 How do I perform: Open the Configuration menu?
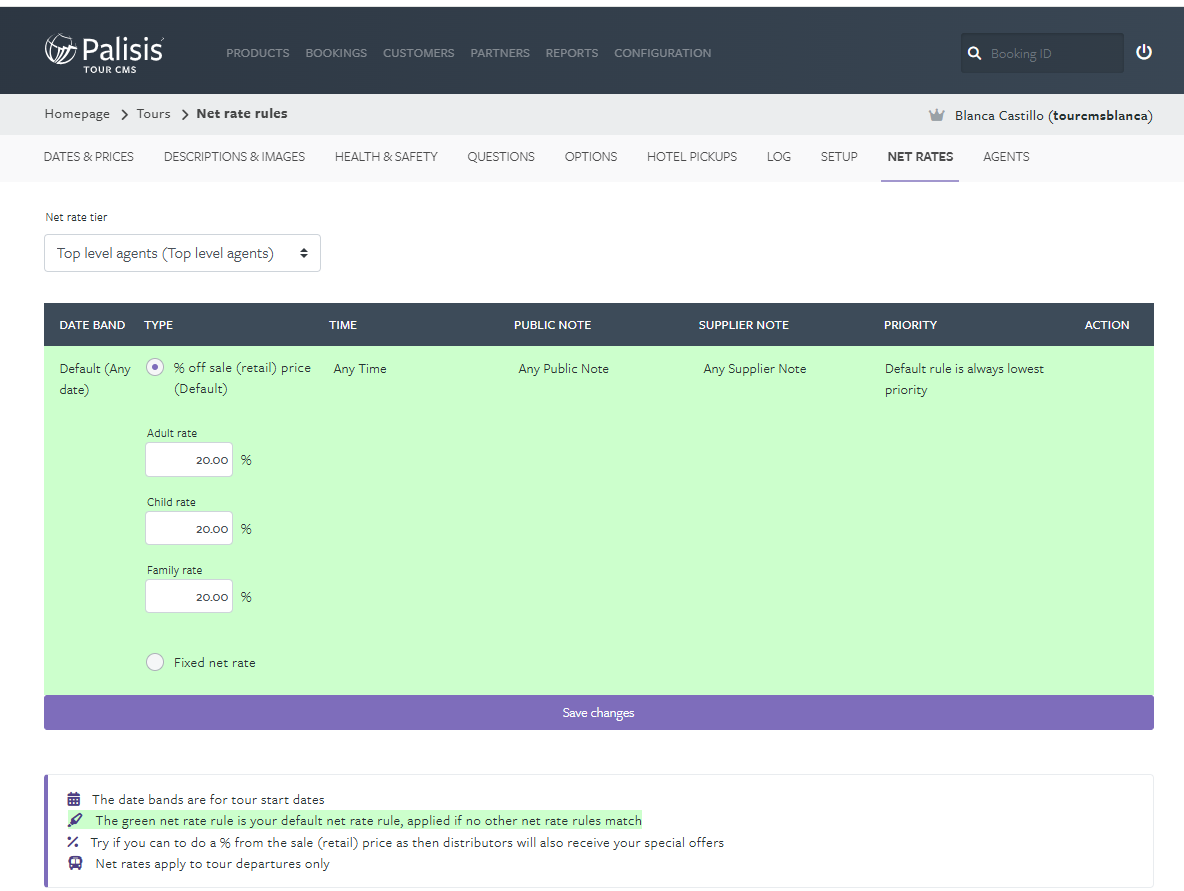tap(662, 53)
